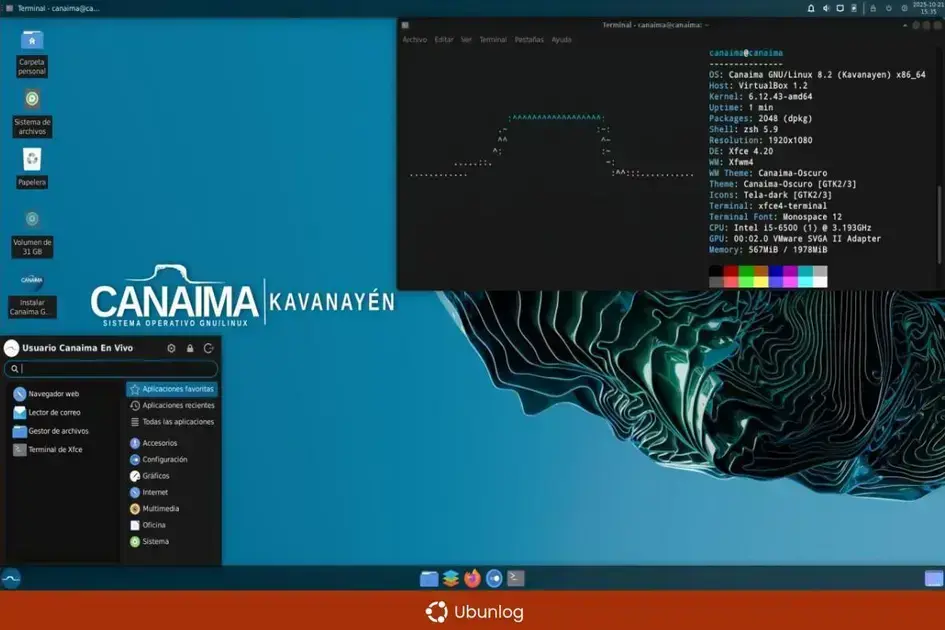Viewport: 945px width, 630px height.
Task: Click the show desktop icon in the bottom panel
Action: (934, 578)
